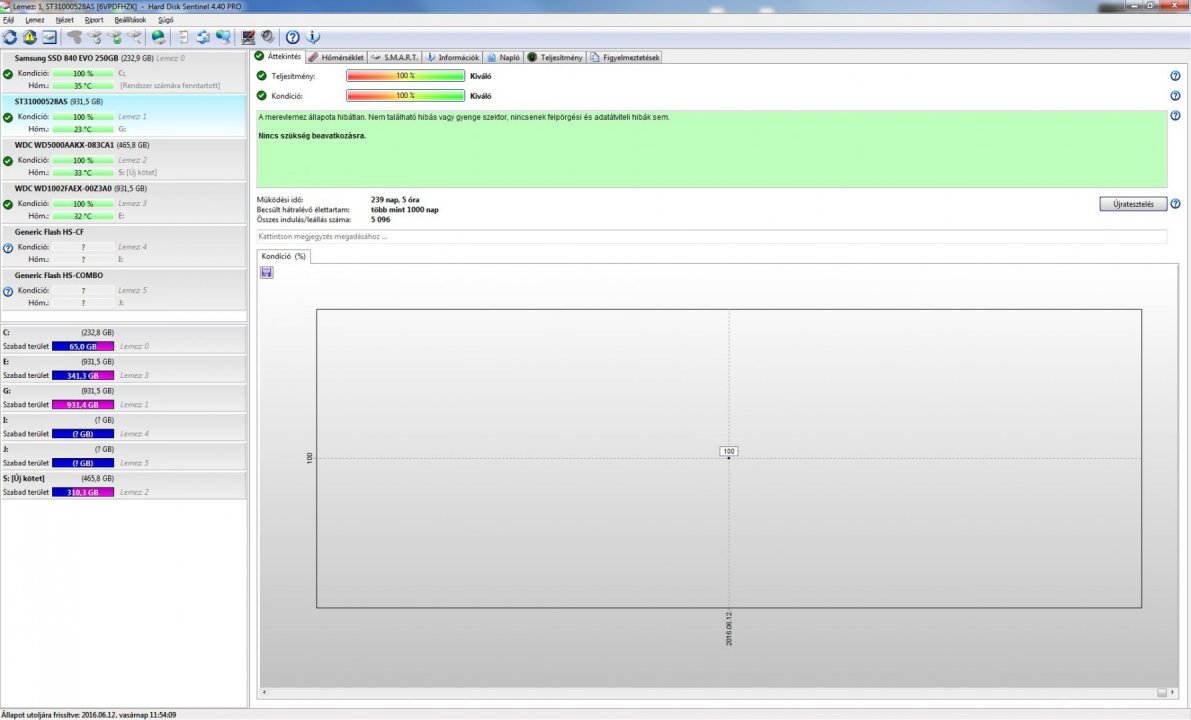Click the comment field 'Kattintson megjegyzés megadásához'

(x=711, y=237)
